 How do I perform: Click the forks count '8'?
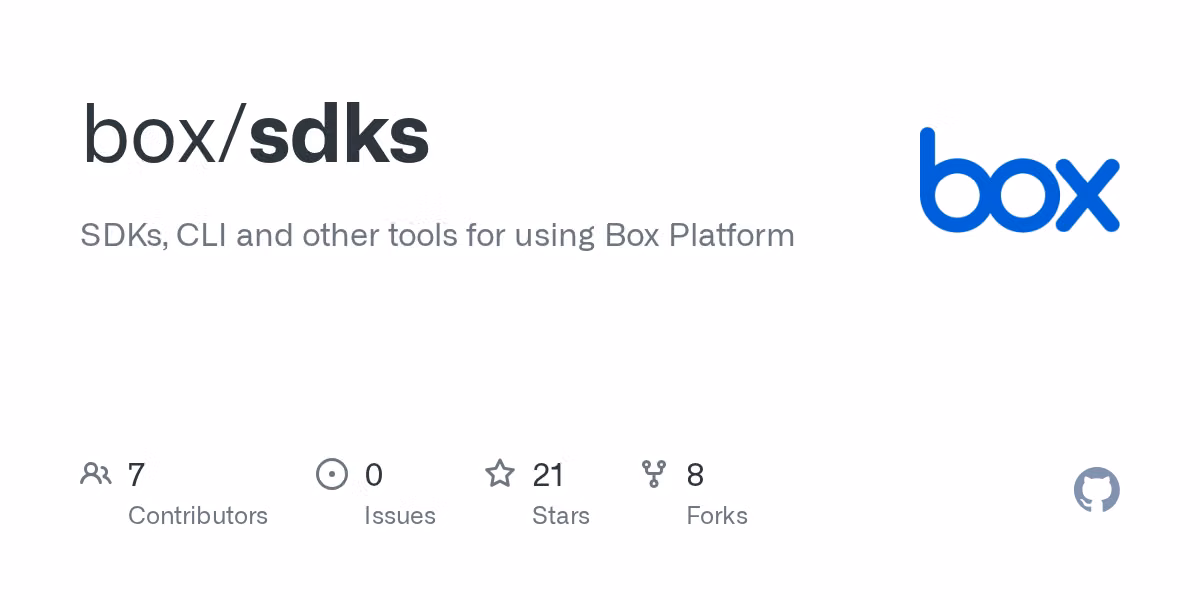coord(695,475)
